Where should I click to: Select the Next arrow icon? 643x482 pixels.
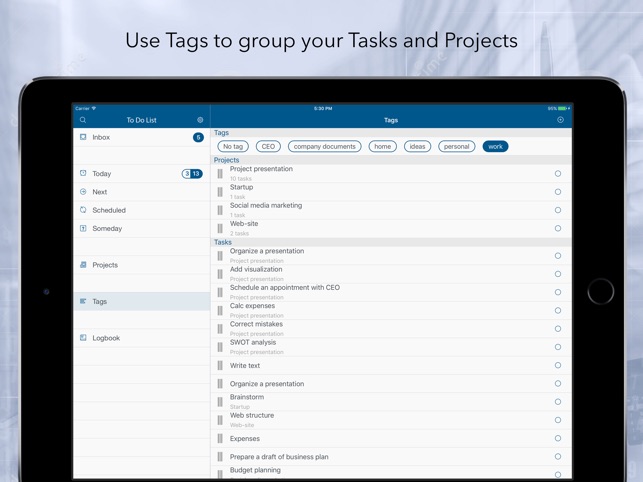point(83,192)
